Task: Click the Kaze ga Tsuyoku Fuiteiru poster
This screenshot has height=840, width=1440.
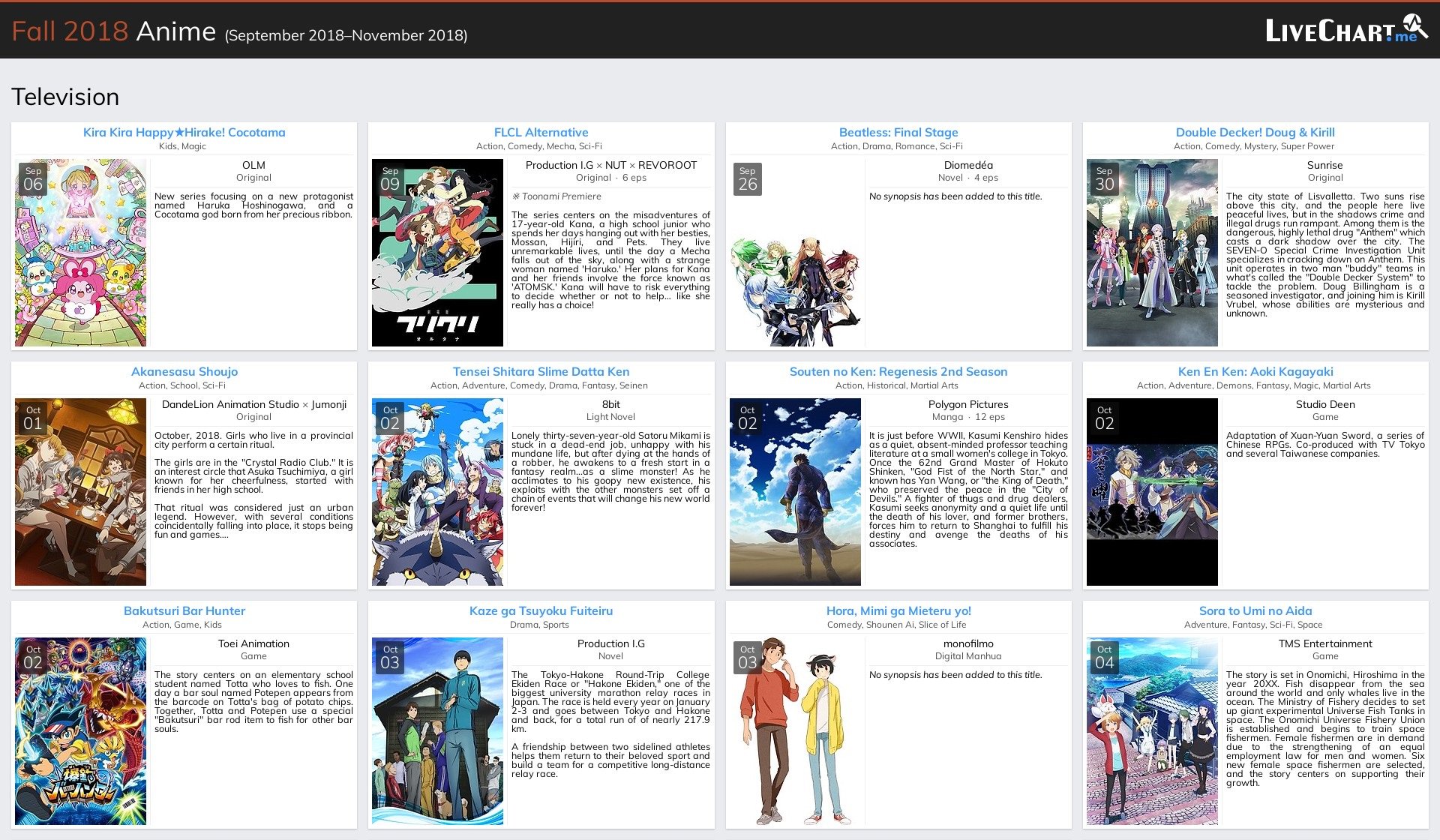Action: pyautogui.click(x=437, y=731)
